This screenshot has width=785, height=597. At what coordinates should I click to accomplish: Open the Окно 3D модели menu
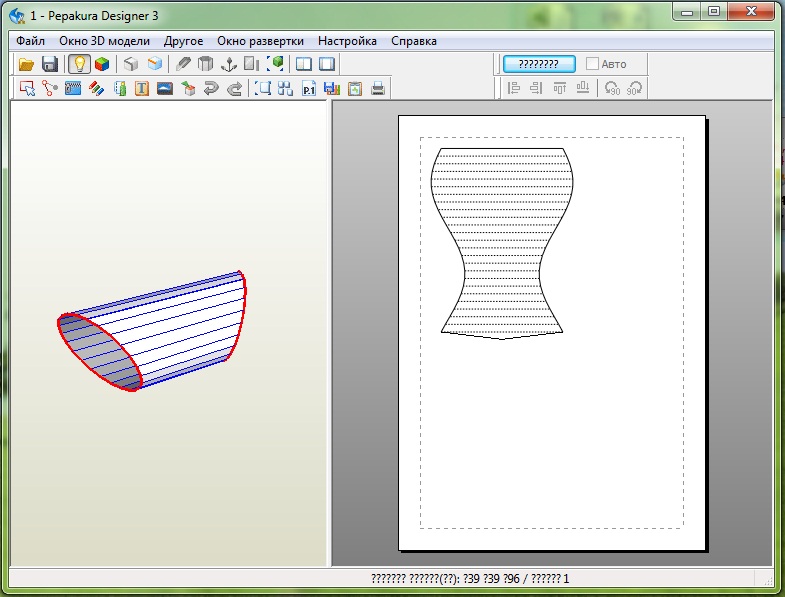click(104, 41)
